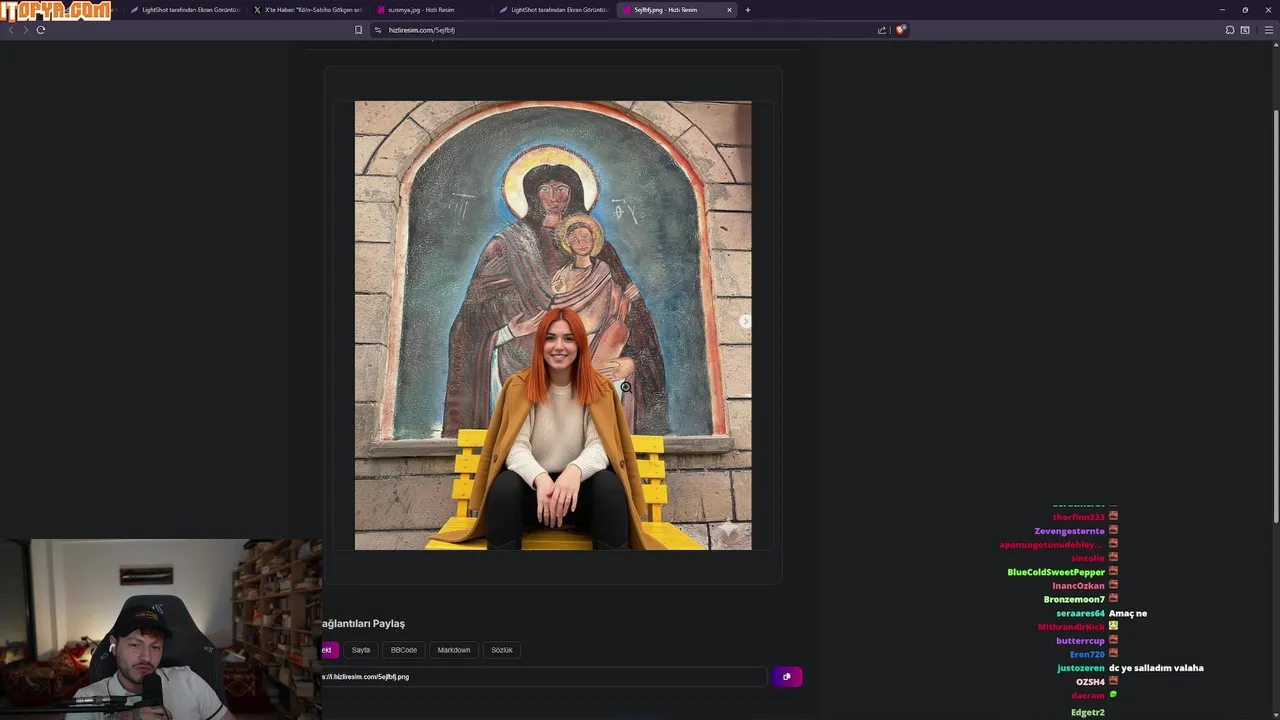The image size is (1280, 720).
Task: Click the chat username thorfinn333
Action: 1079,517
